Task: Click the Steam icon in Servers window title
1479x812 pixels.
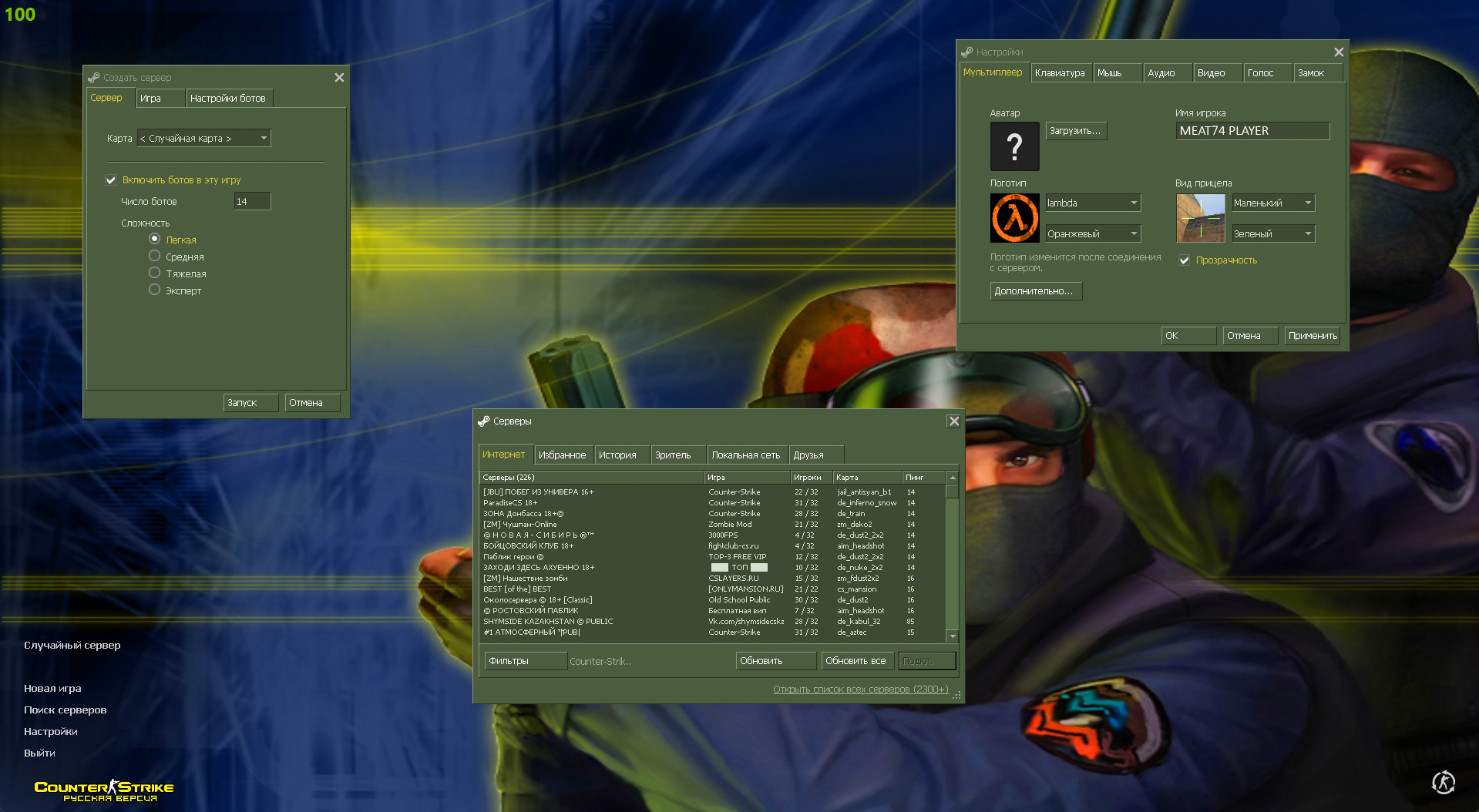Action: point(484,421)
